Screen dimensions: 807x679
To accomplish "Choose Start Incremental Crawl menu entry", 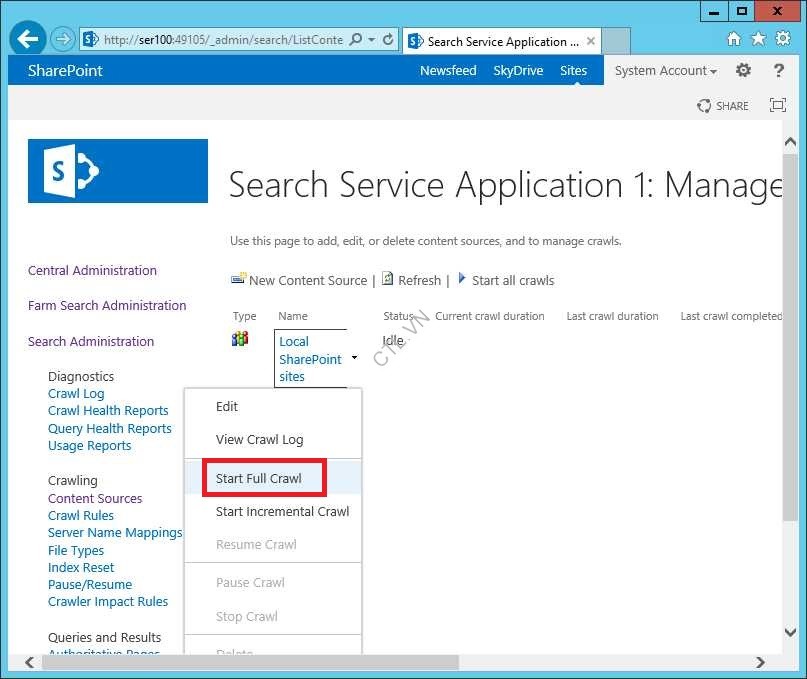I will (x=282, y=511).
